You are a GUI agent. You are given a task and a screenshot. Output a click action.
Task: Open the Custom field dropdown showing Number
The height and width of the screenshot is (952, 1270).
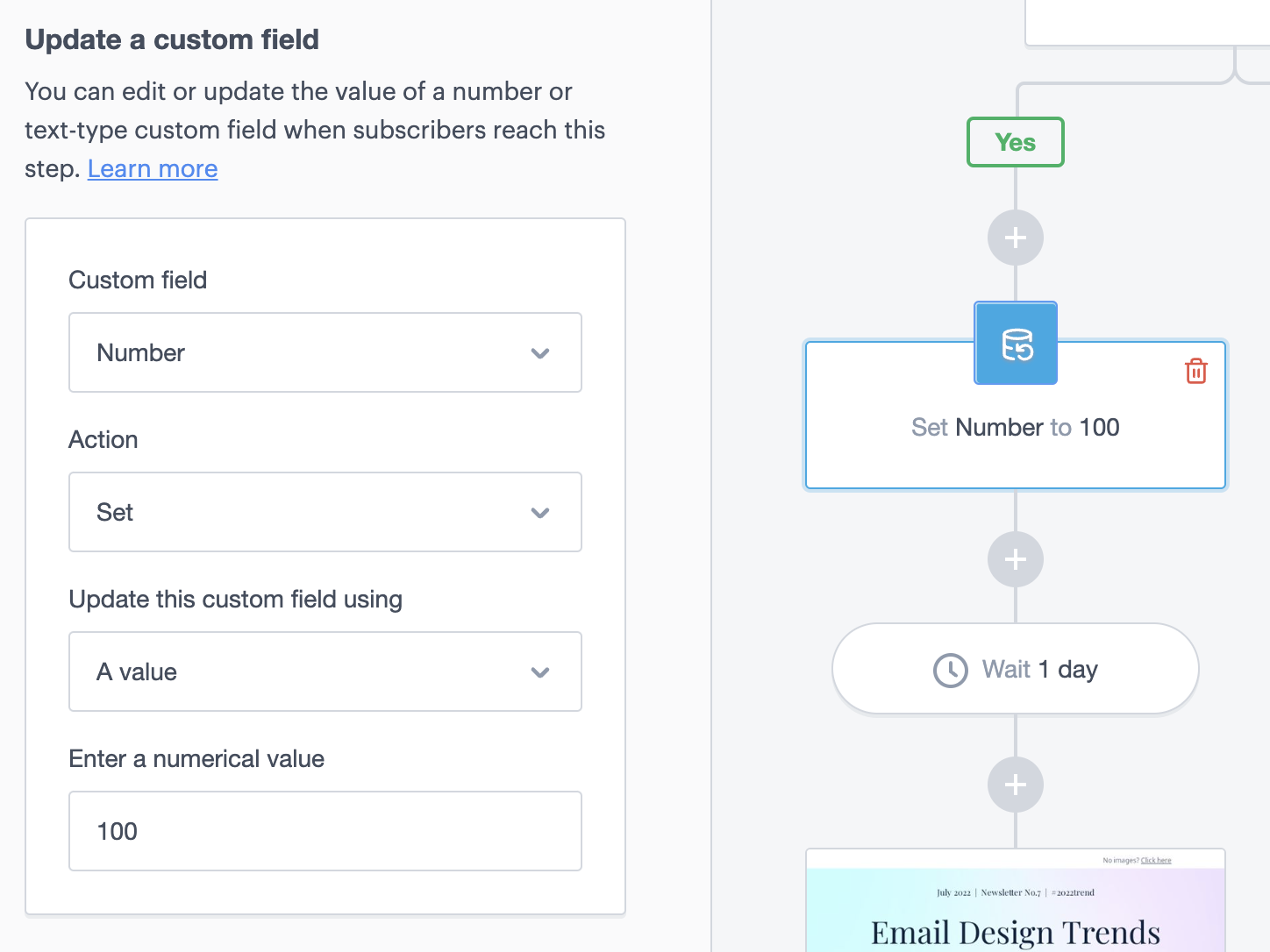pos(325,352)
